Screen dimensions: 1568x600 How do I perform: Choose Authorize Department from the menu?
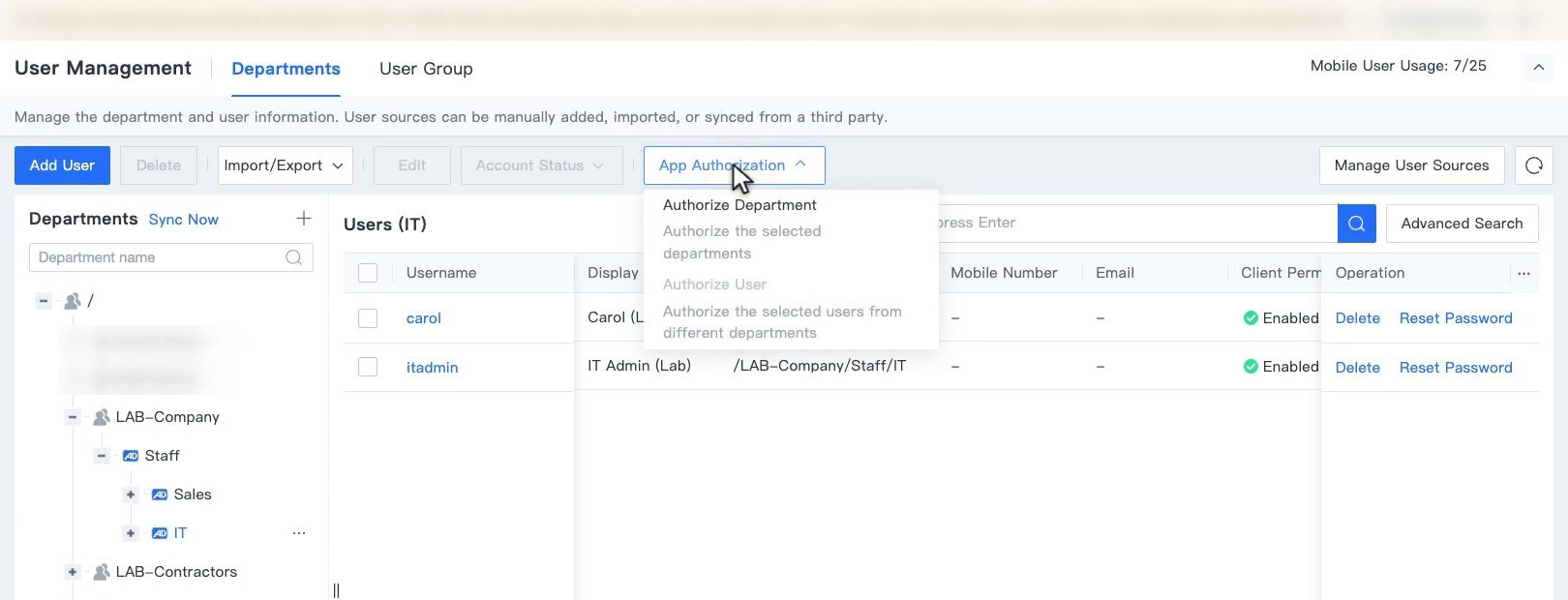click(739, 205)
